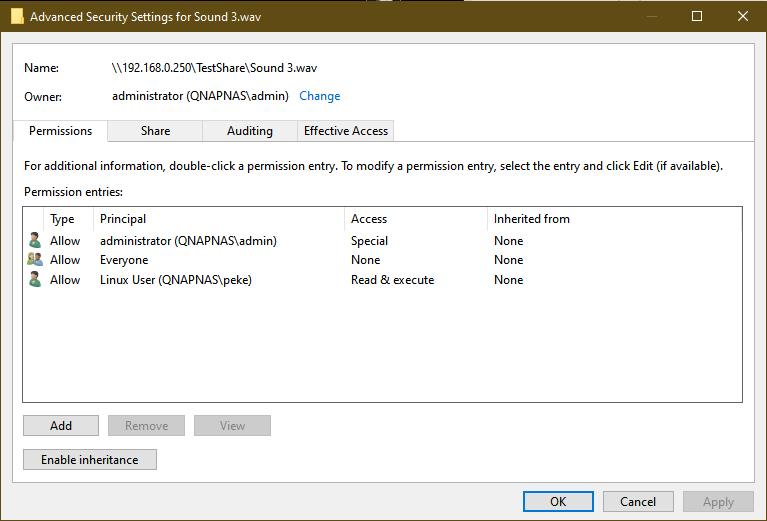Select the Everyone permission entry row
Image resolution: width=767 pixels, height=521 pixels.
(124, 260)
